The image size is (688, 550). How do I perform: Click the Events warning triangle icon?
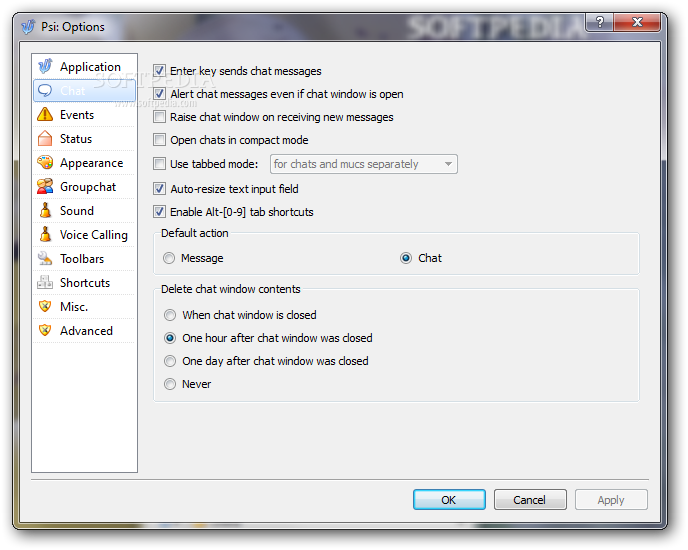coord(45,115)
